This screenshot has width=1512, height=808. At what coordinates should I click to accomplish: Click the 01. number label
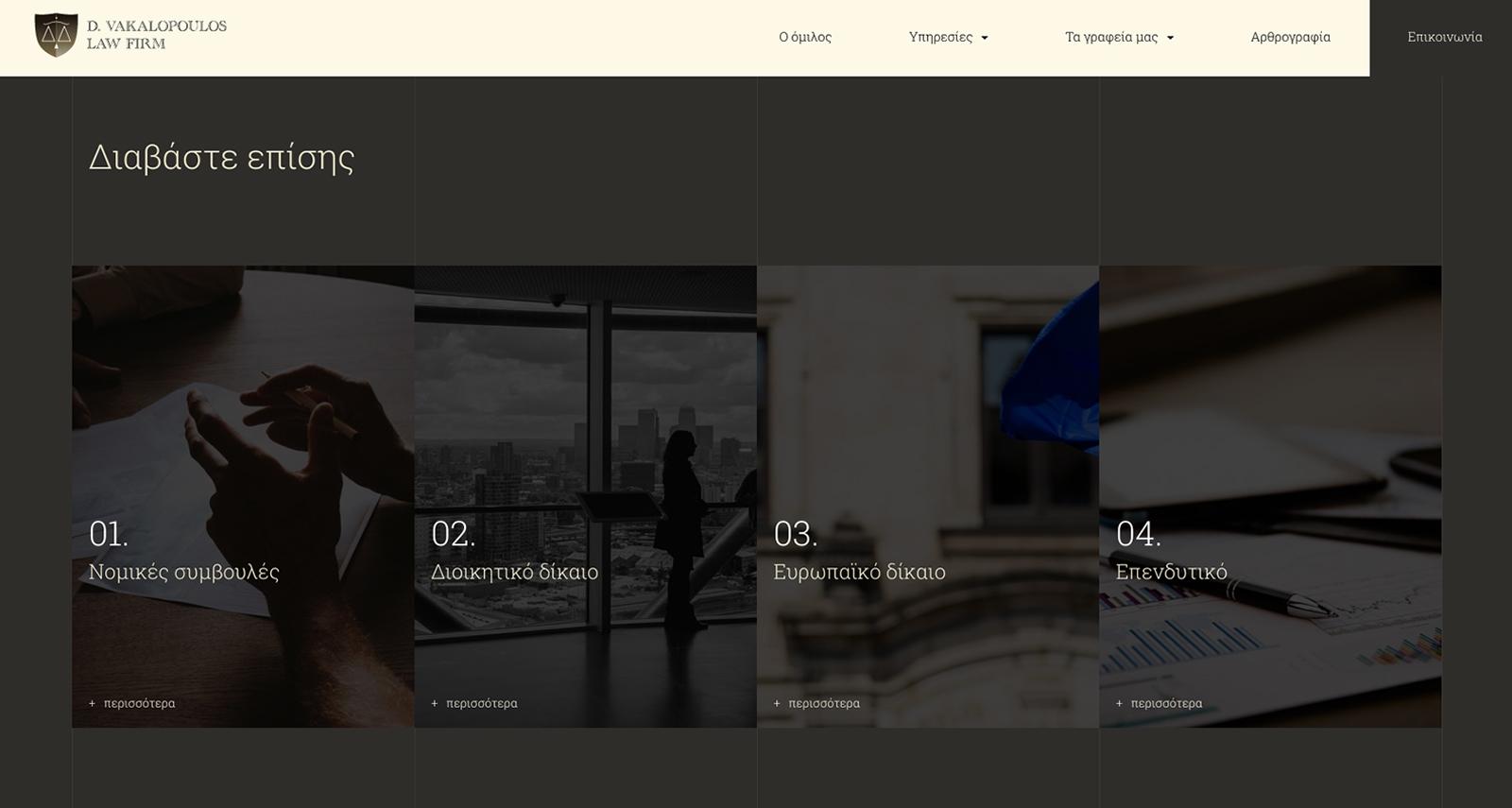[109, 534]
